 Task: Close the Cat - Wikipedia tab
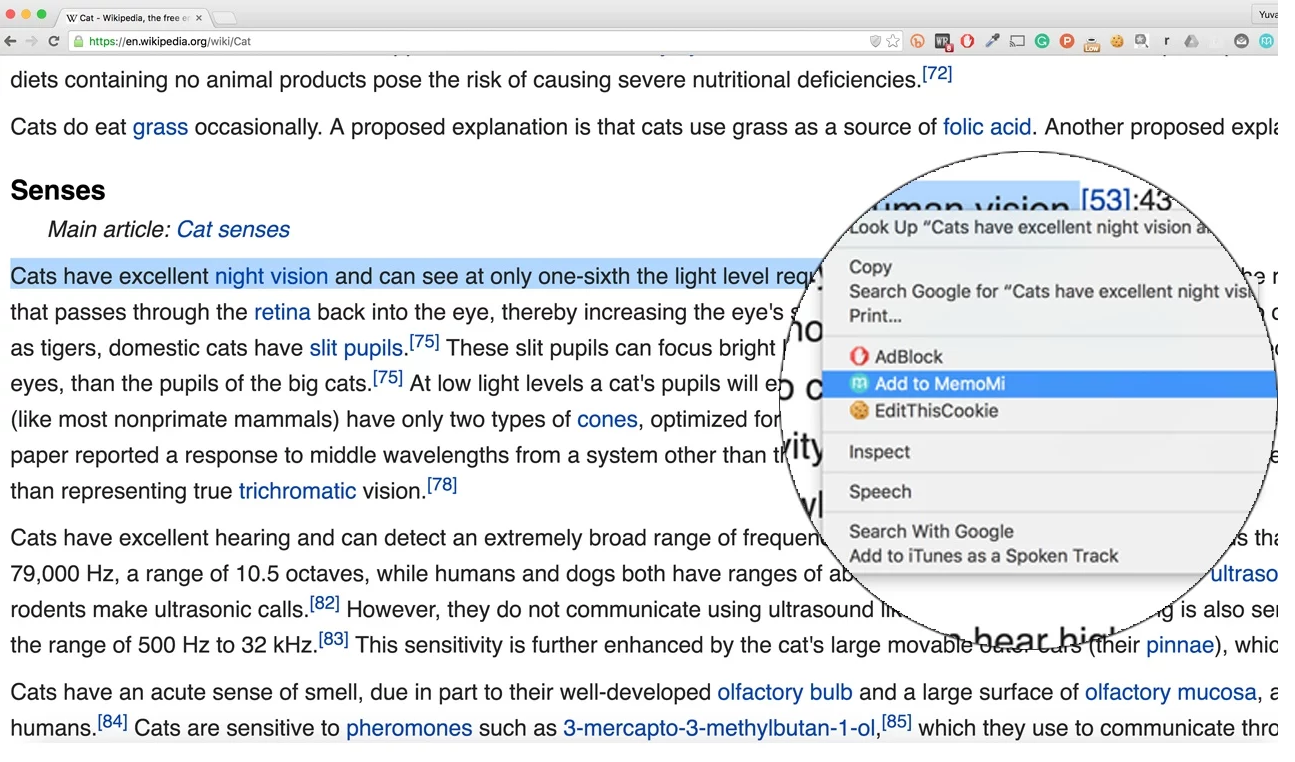click(199, 17)
